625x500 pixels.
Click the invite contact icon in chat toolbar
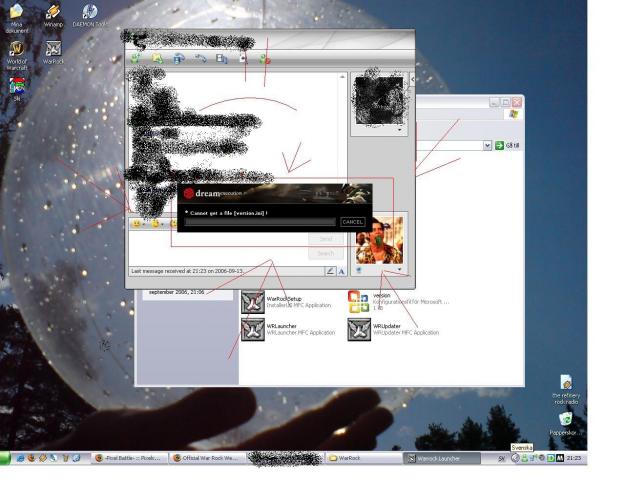point(136,59)
